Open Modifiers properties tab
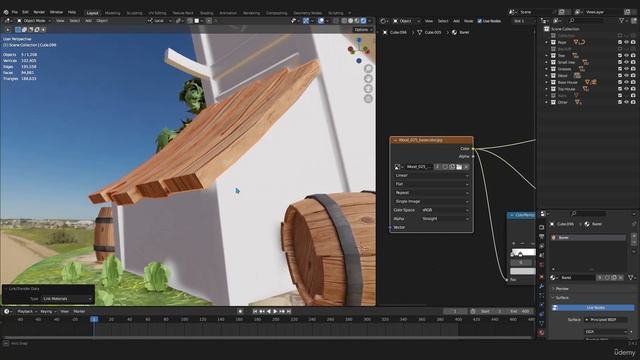 point(541,287)
